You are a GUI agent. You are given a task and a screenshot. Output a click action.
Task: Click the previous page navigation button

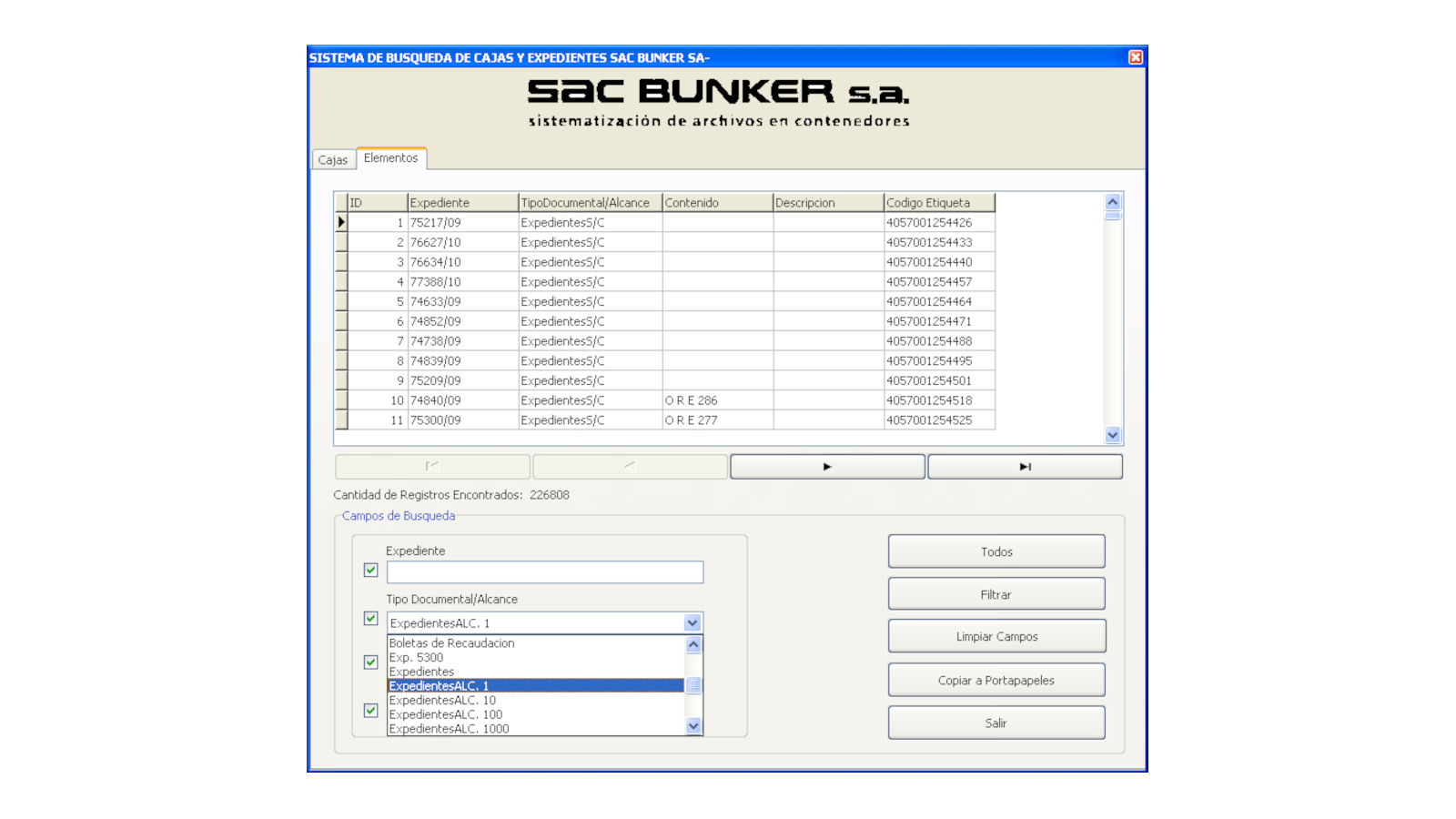[x=630, y=467]
